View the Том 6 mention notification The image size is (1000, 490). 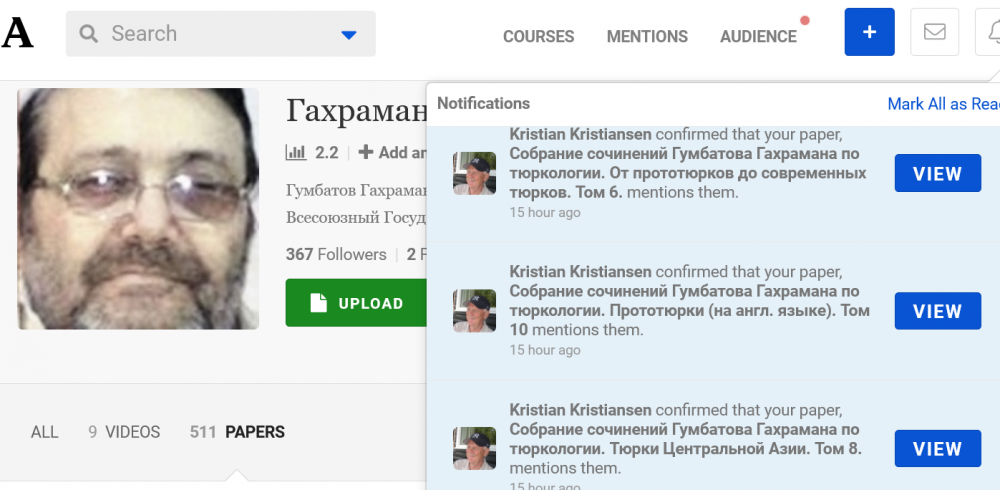click(x=938, y=173)
